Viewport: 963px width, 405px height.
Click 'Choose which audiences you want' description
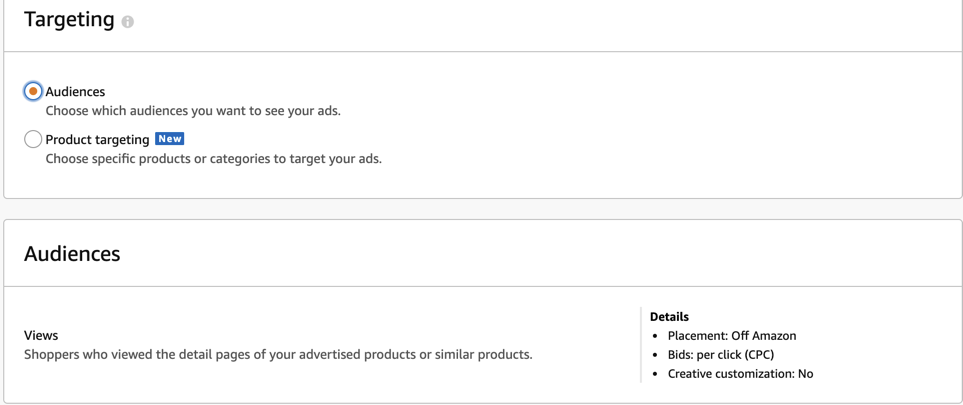click(x=193, y=111)
